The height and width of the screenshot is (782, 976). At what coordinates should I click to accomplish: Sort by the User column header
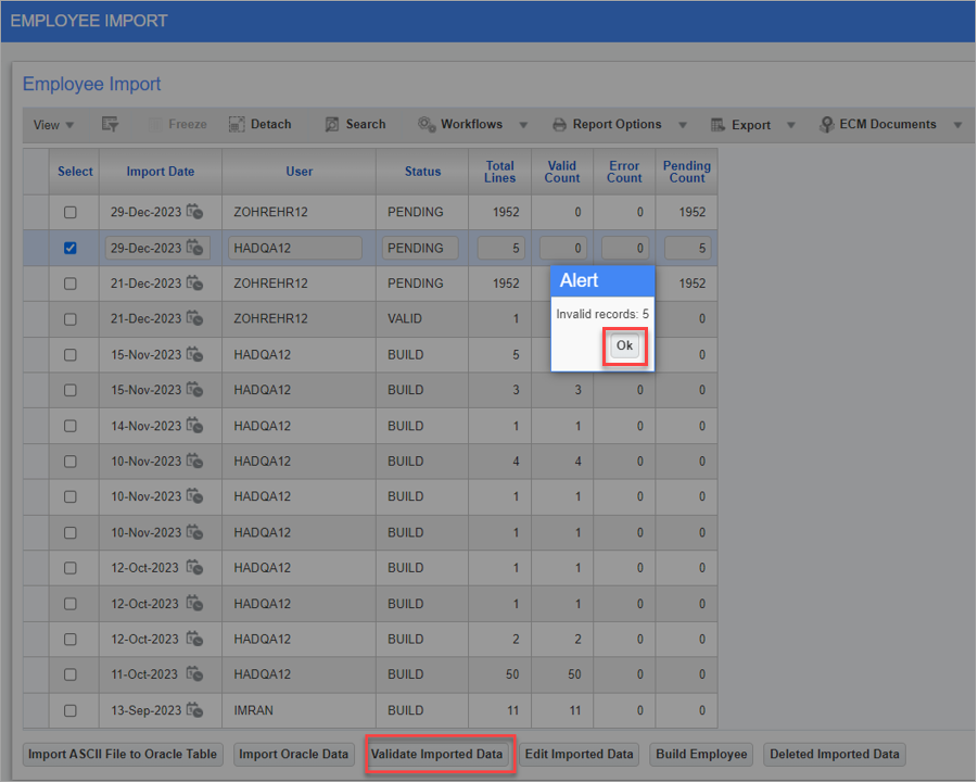click(x=299, y=171)
